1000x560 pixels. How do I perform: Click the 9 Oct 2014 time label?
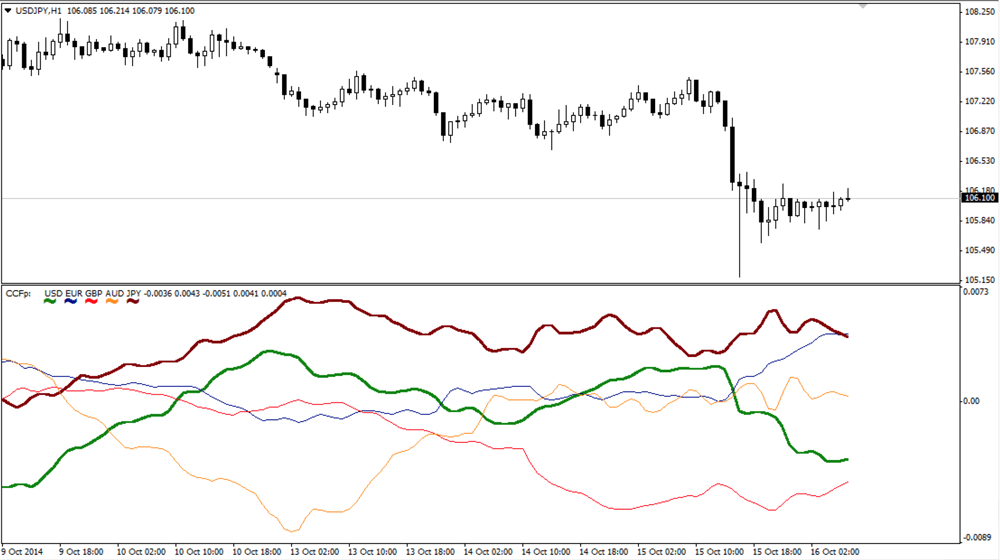point(24,551)
